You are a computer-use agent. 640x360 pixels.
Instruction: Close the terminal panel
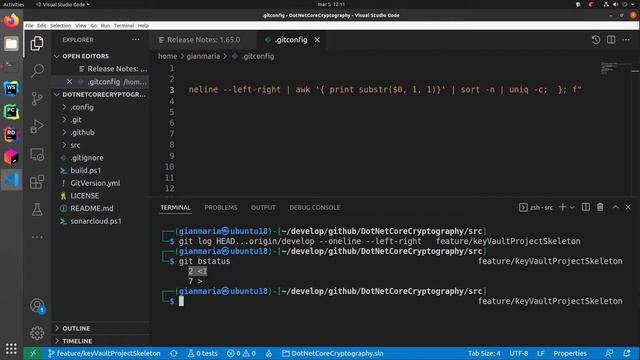click(x=628, y=207)
